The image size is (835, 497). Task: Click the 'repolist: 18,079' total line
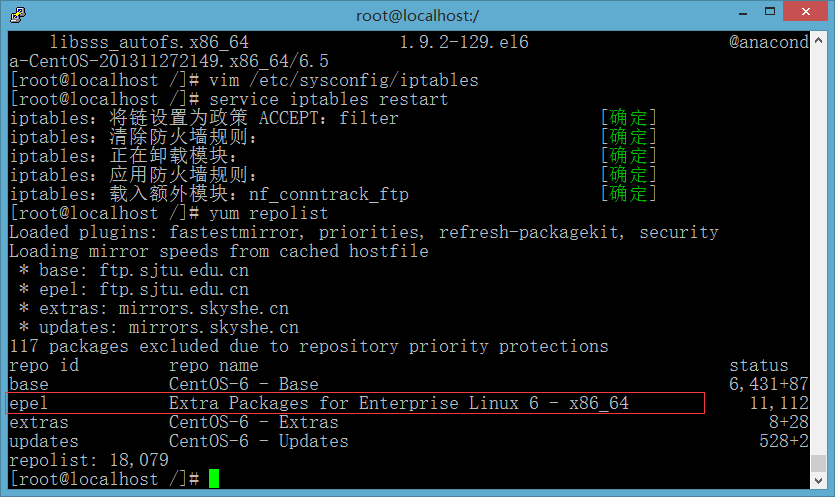click(88, 460)
